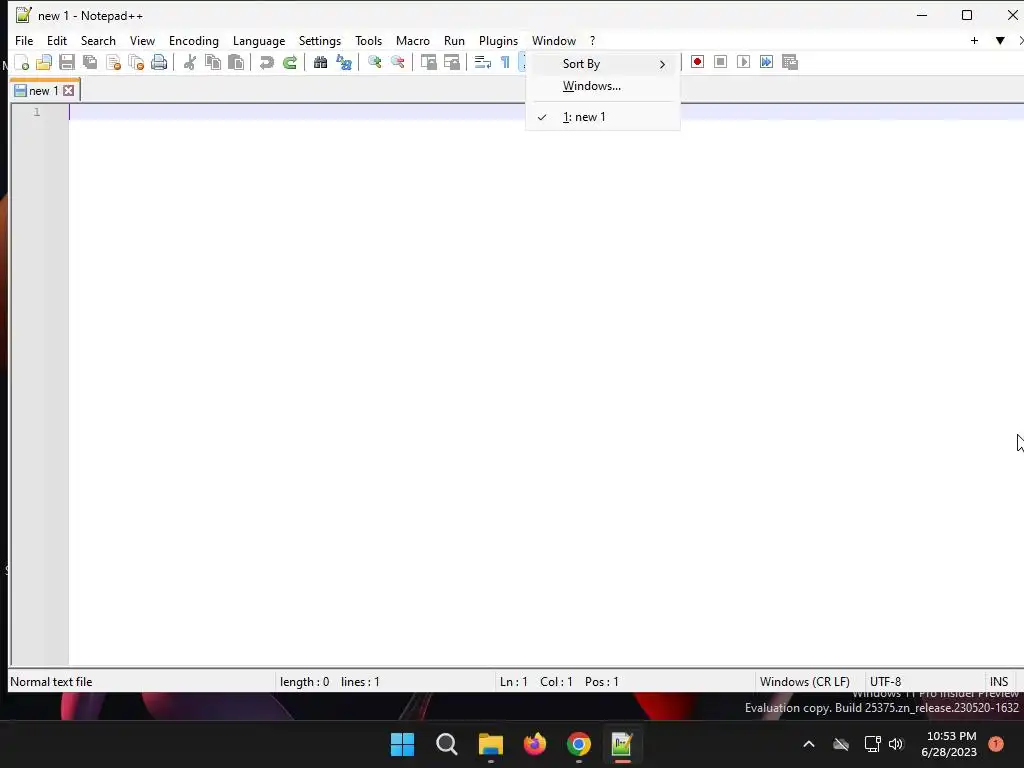
Task: Choose Windows... from the Window menu
Action: tap(602, 86)
